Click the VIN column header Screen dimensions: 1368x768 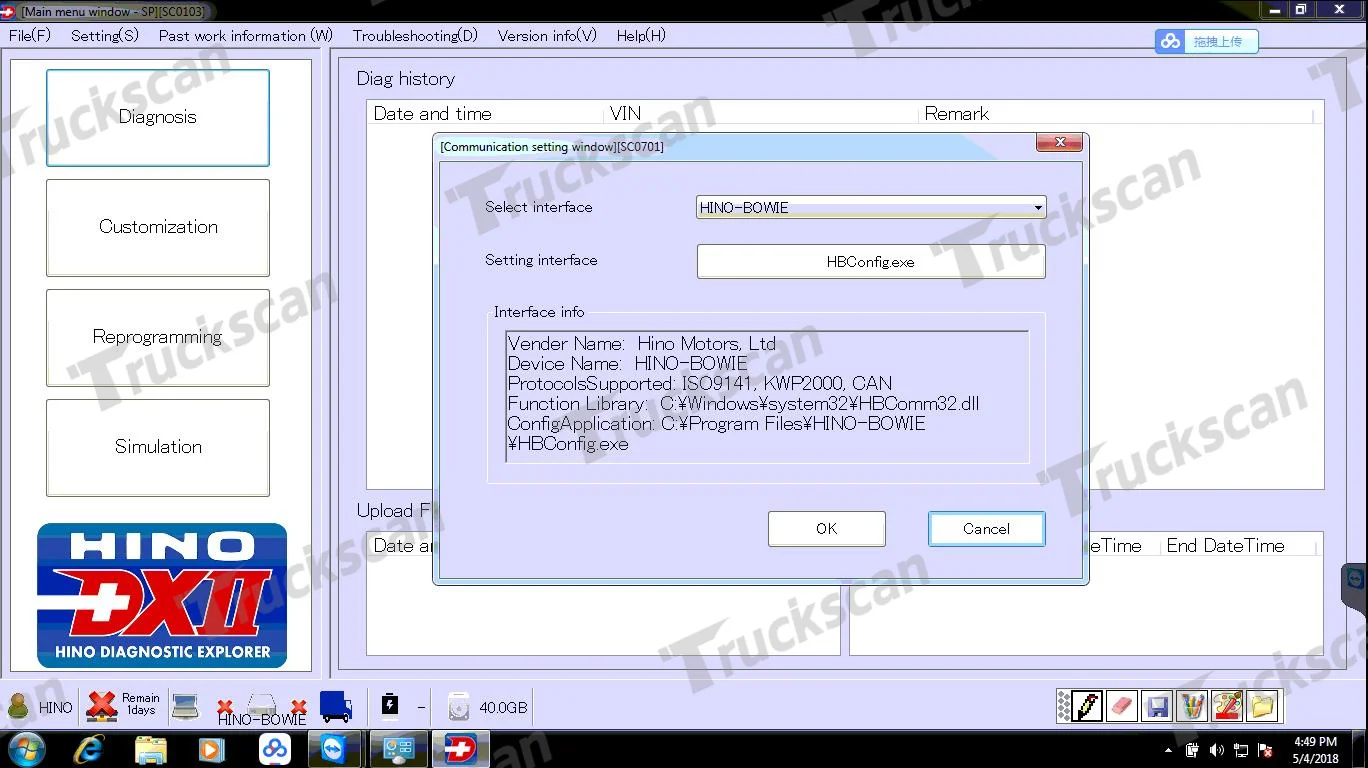762,114
